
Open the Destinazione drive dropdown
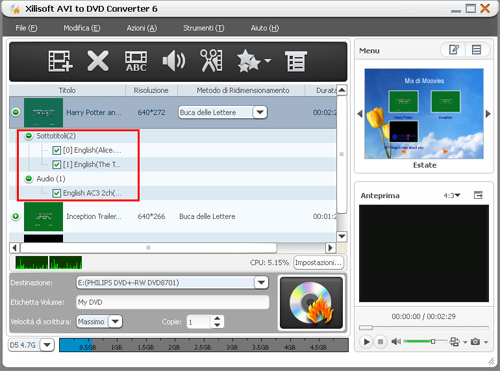point(261,283)
